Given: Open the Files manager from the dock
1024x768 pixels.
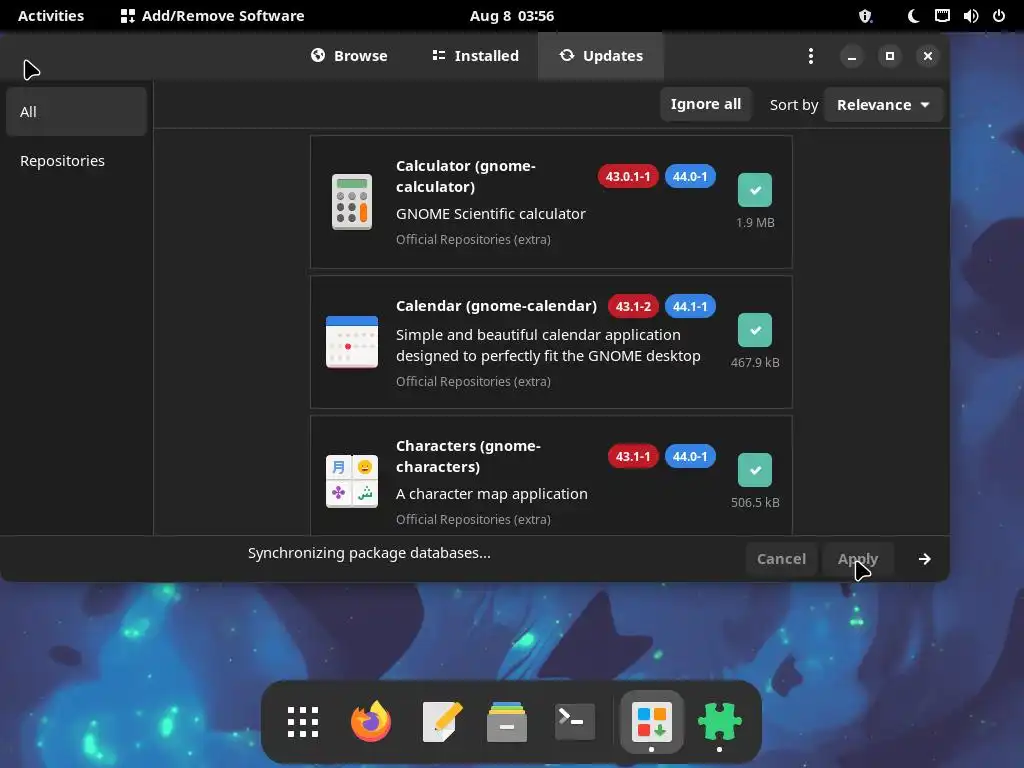Looking at the screenshot, I should (x=507, y=722).
